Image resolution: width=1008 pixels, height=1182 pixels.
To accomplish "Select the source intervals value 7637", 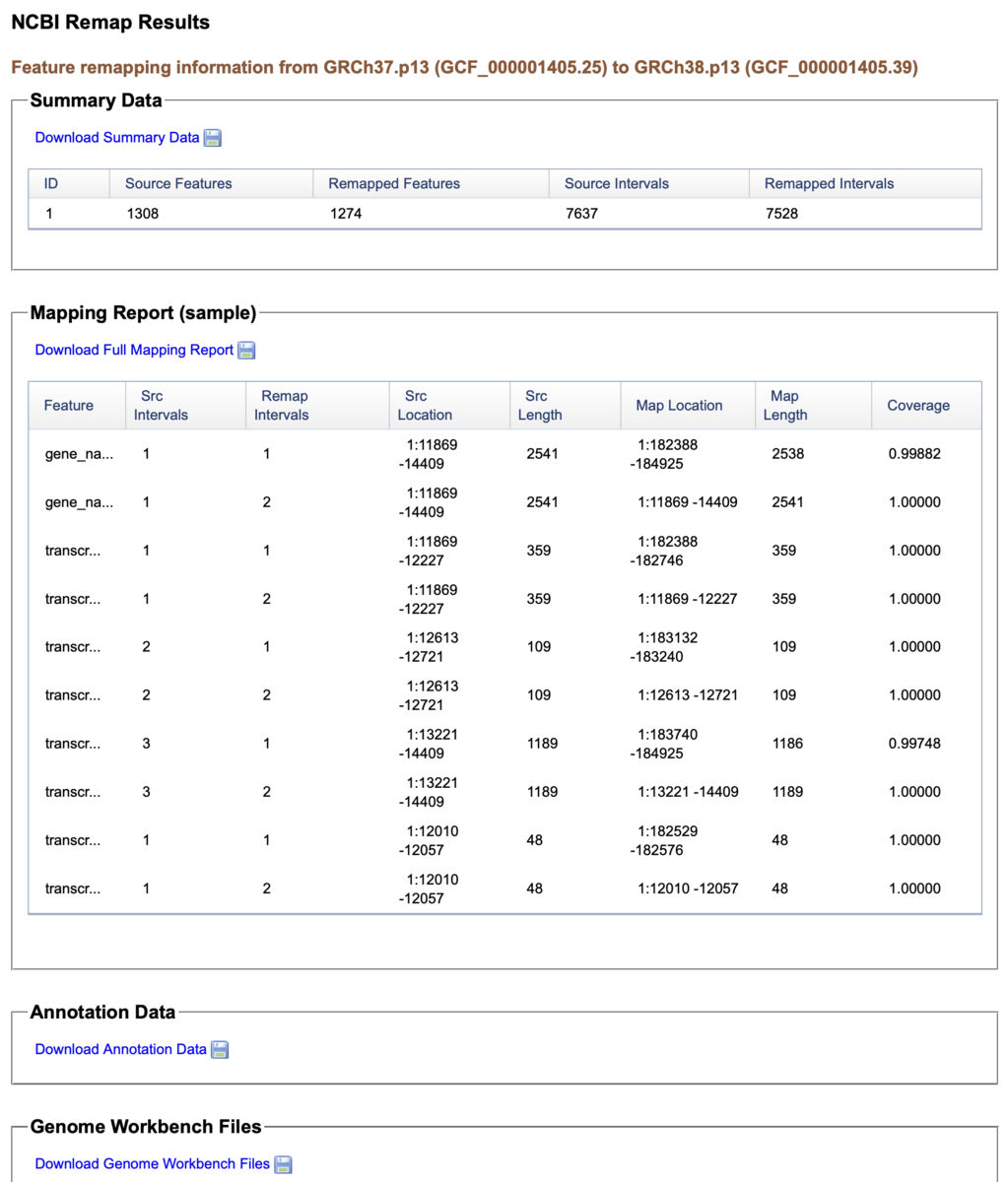I will (x=581, y=213).
